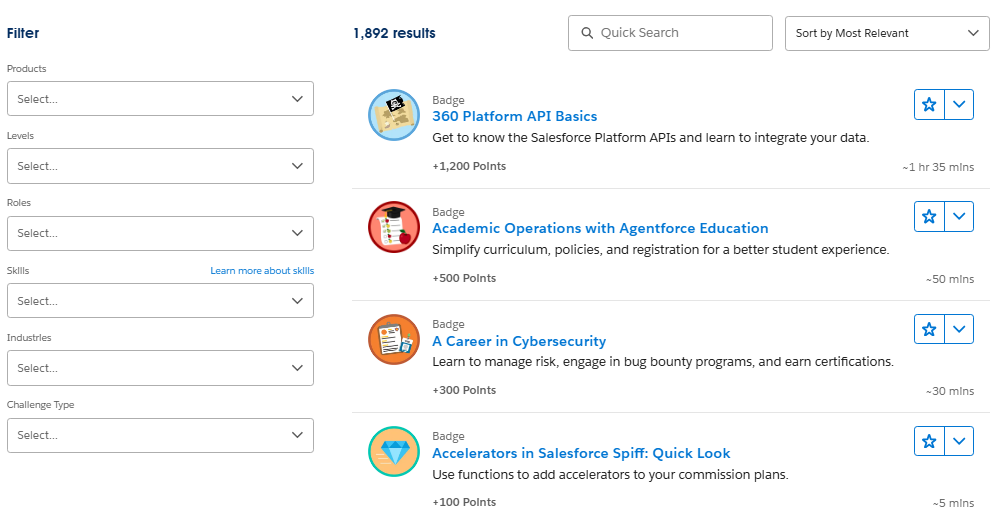Open the Products filter dropdown

(160, 99)
